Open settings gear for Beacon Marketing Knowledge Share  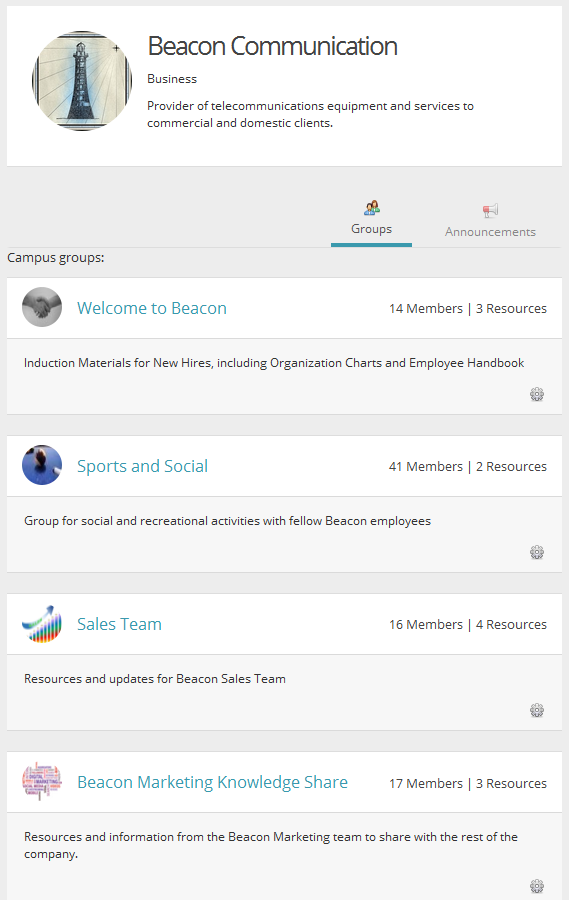(x=537, y=886)
